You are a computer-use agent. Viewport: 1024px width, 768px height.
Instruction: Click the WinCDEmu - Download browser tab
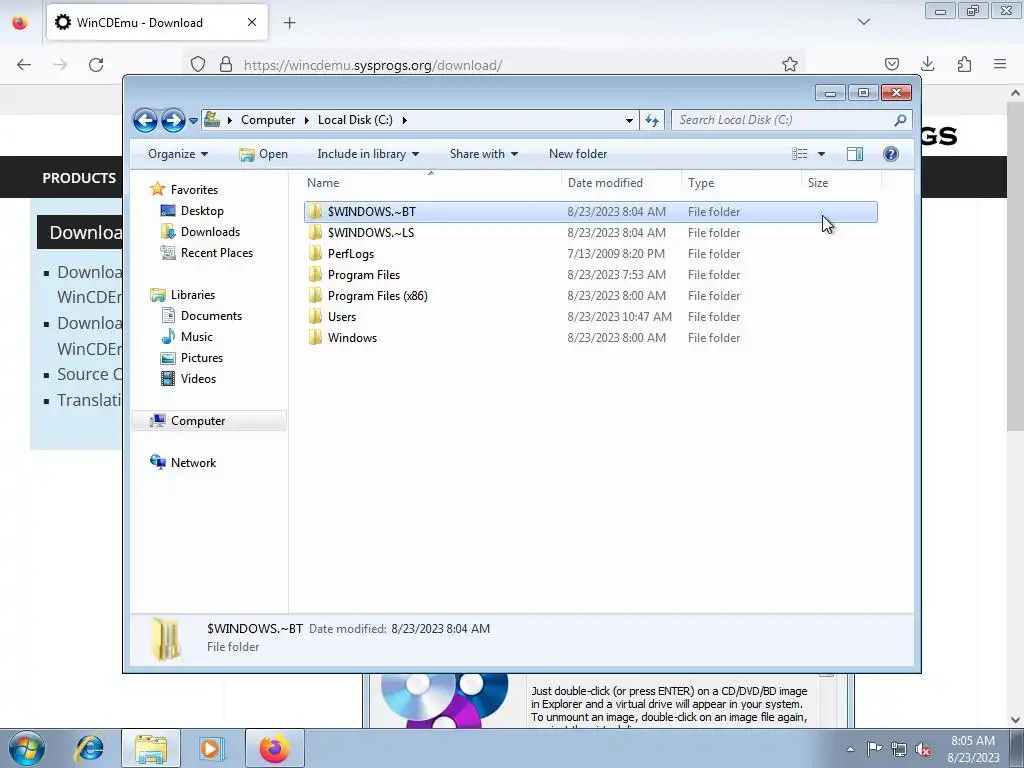[157, 23]
